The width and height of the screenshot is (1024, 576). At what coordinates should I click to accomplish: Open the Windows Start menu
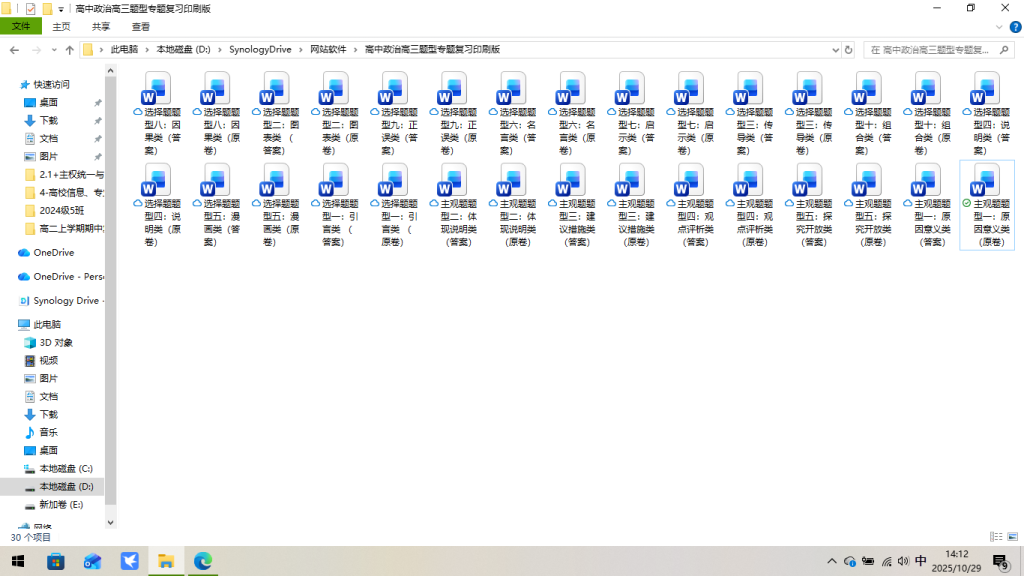(x=20, y=561)
